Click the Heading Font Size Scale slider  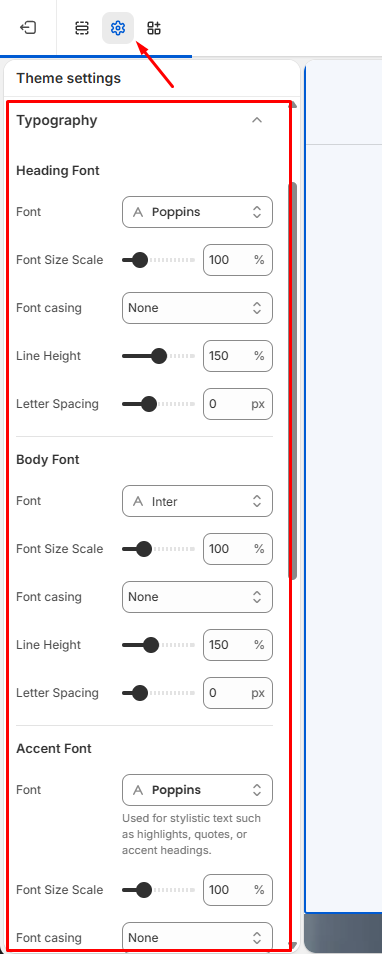[159, 260]
